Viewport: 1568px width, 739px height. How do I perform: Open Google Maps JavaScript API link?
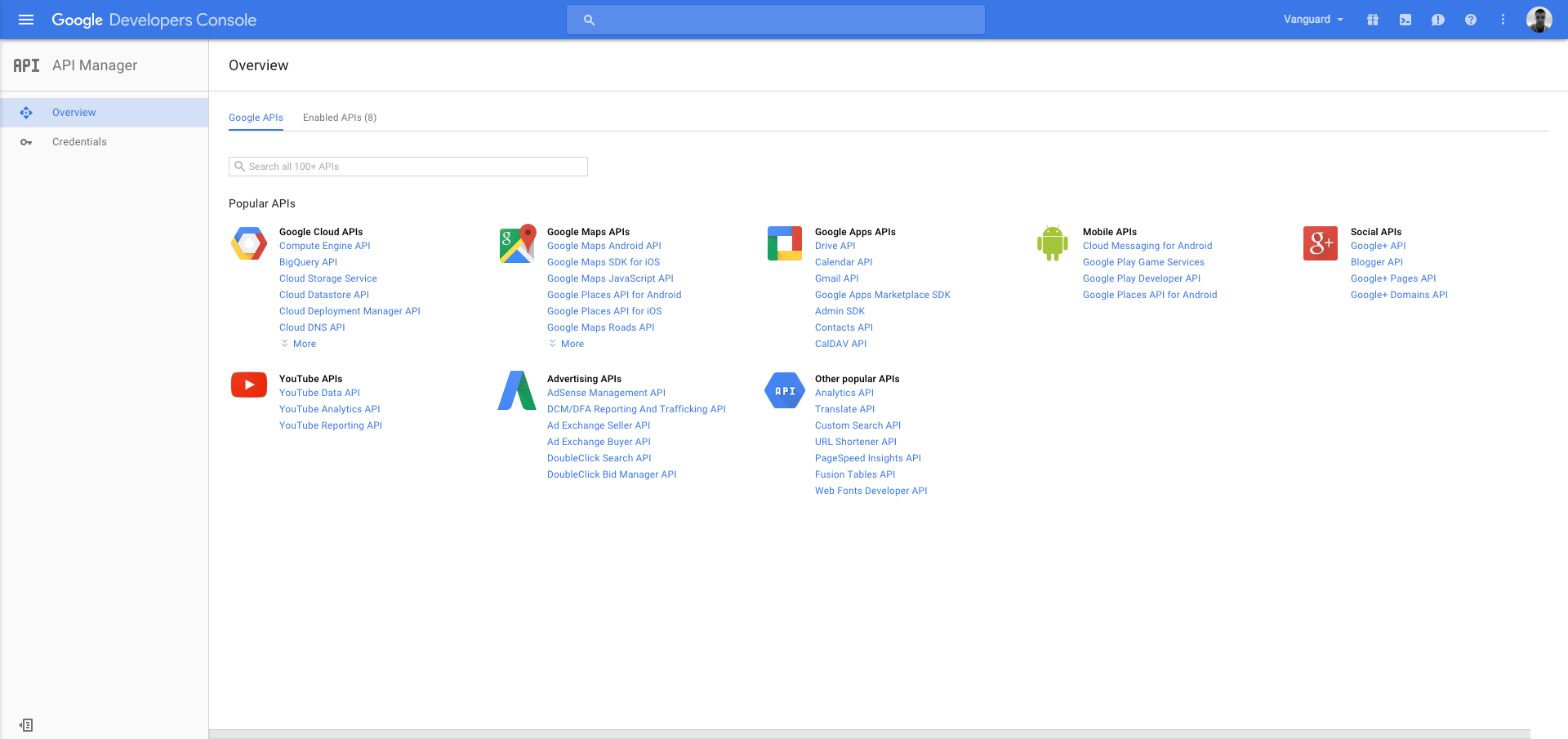pyautogui.click(x=610, y=278)
